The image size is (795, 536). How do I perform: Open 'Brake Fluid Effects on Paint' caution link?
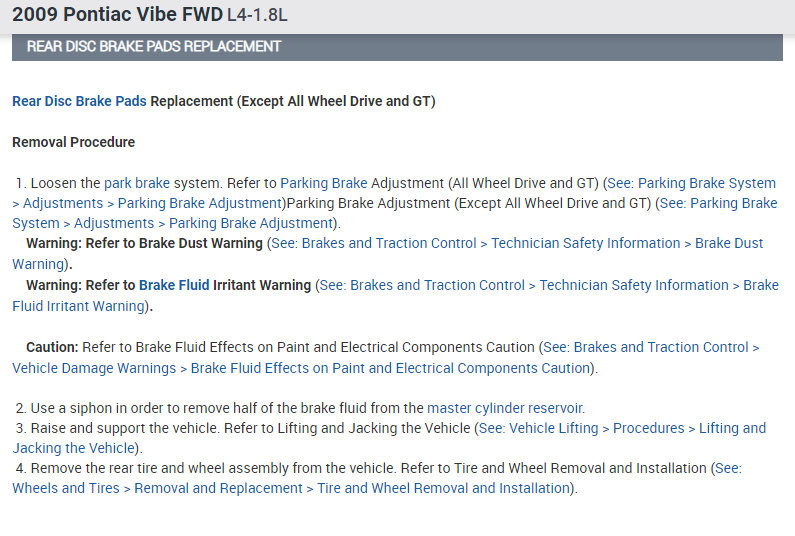pos(390,368)
